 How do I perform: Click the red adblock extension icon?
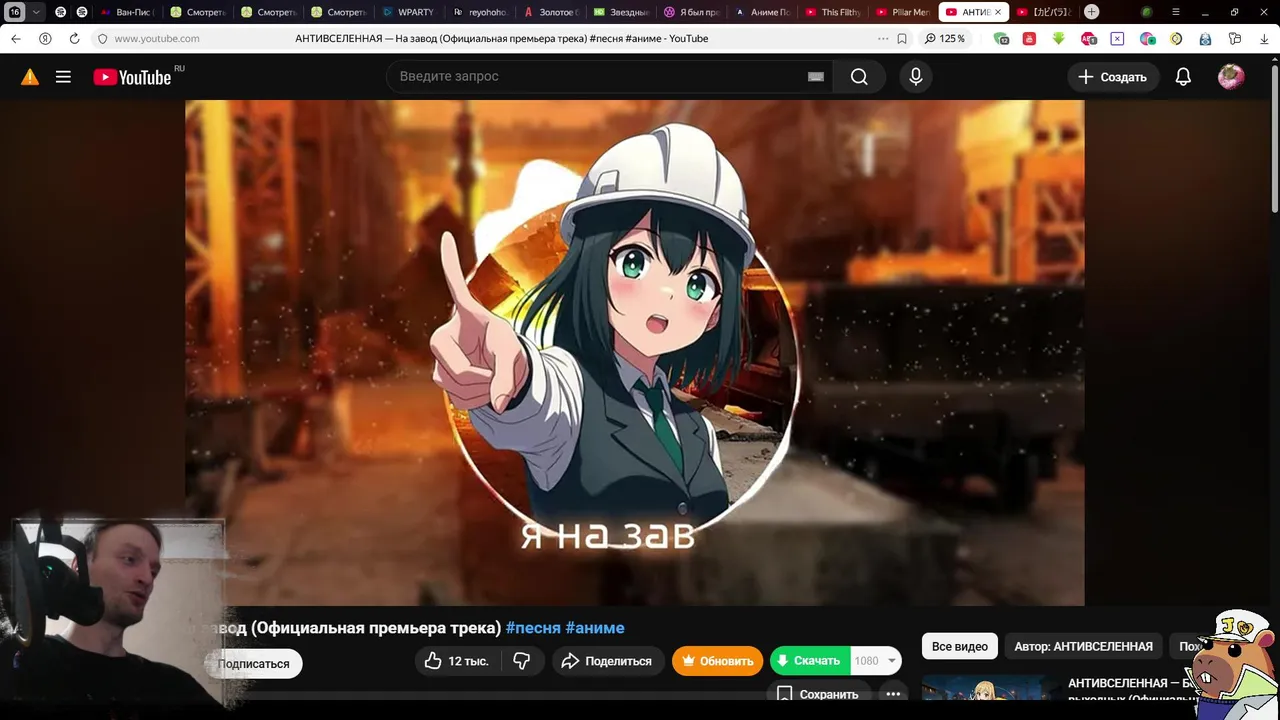coord(1088,39)
